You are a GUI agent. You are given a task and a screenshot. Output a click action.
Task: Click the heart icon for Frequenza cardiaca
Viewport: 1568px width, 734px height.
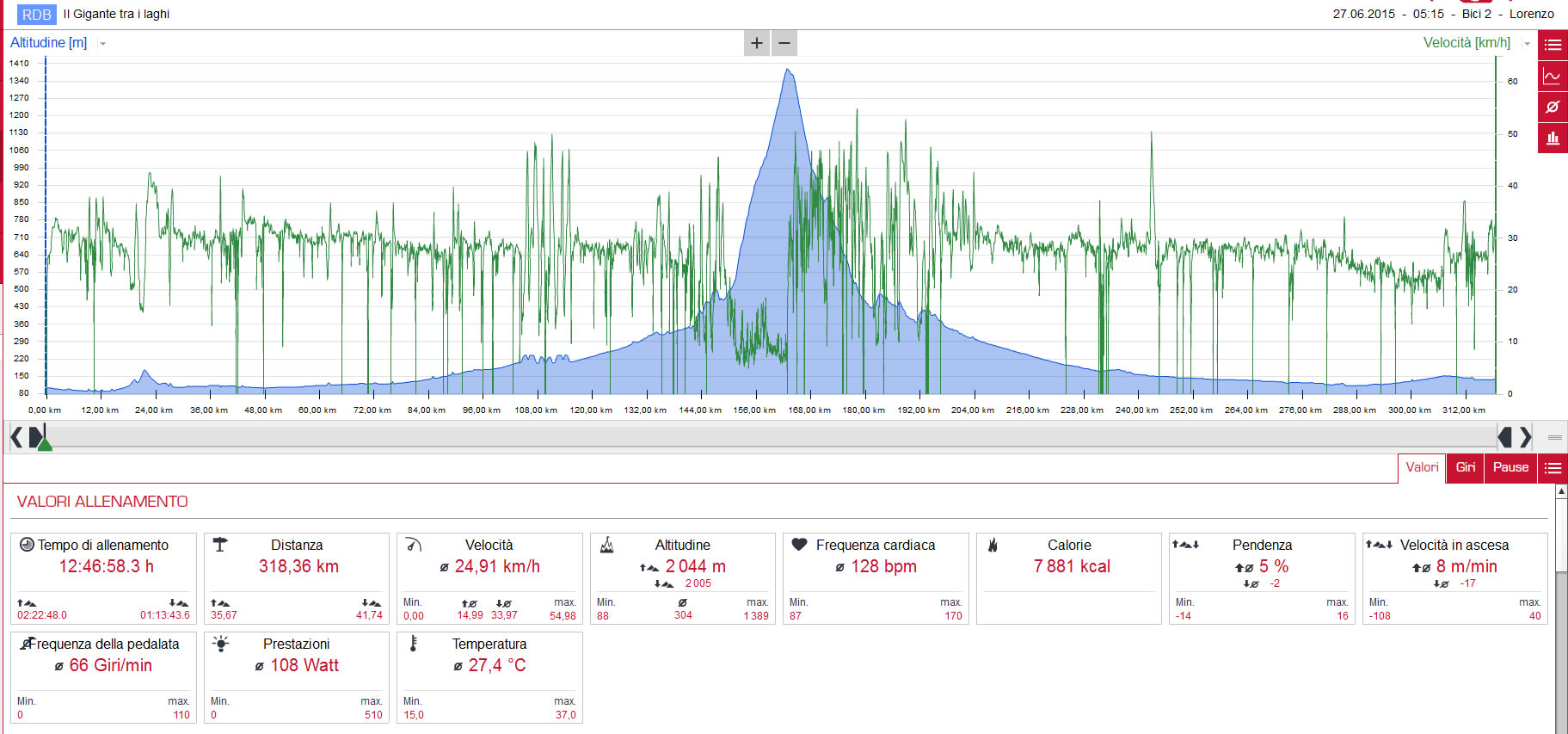799,544
